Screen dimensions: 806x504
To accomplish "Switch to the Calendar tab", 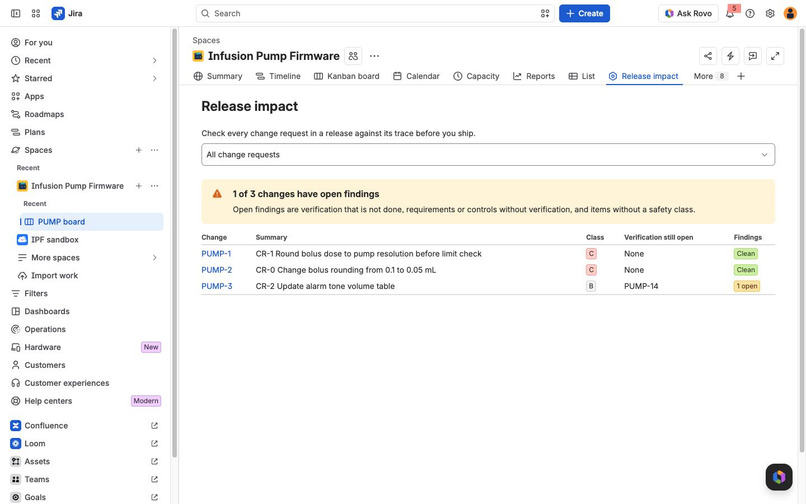I will pyautogui.click(x=416, y=76).
